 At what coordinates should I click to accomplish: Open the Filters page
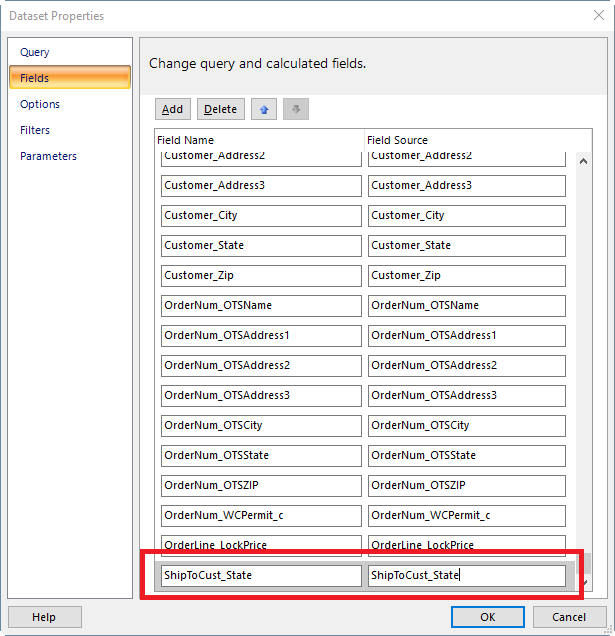tap(35, 130)
